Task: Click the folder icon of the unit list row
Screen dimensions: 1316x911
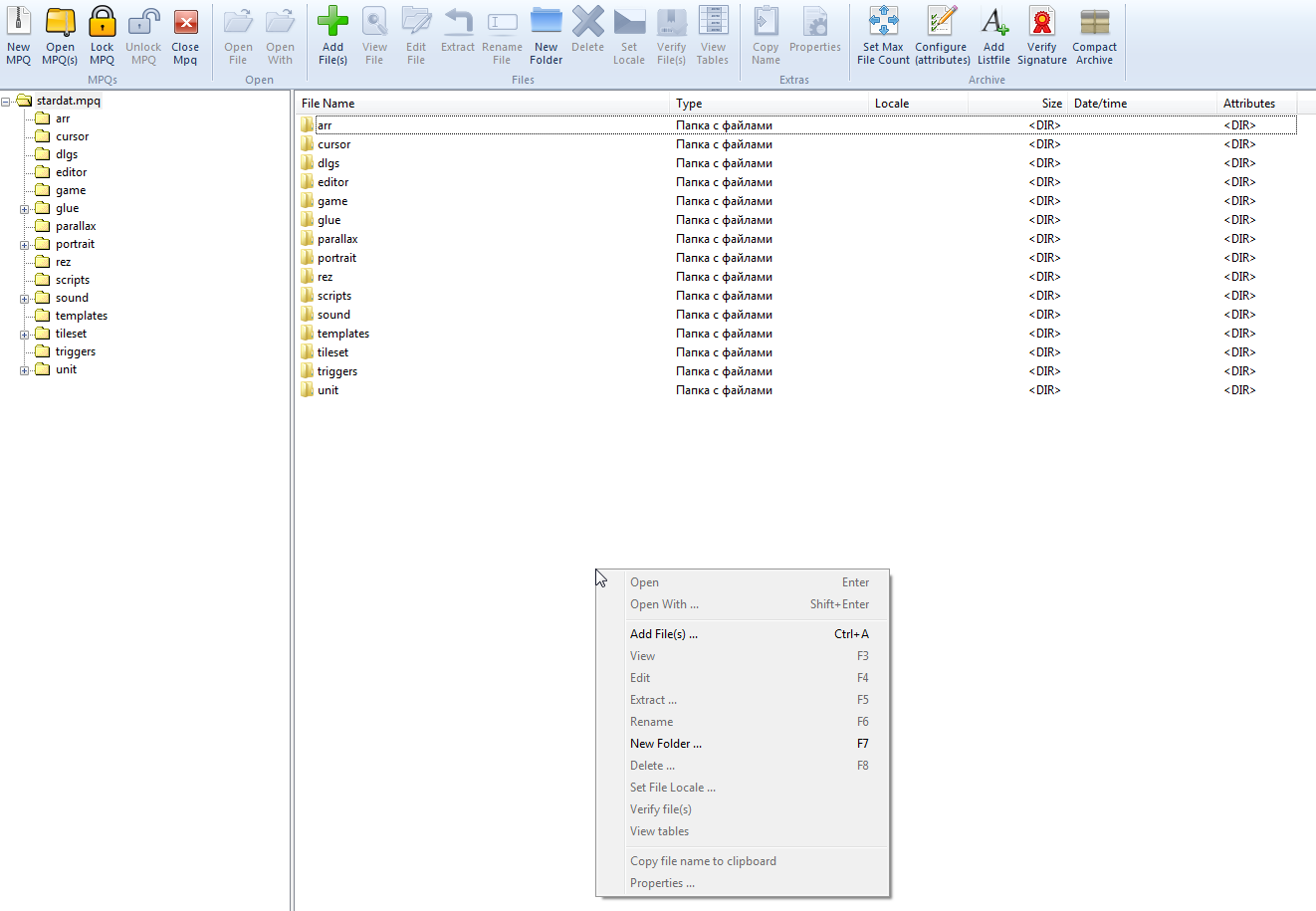Action: [x=307, y=390]
